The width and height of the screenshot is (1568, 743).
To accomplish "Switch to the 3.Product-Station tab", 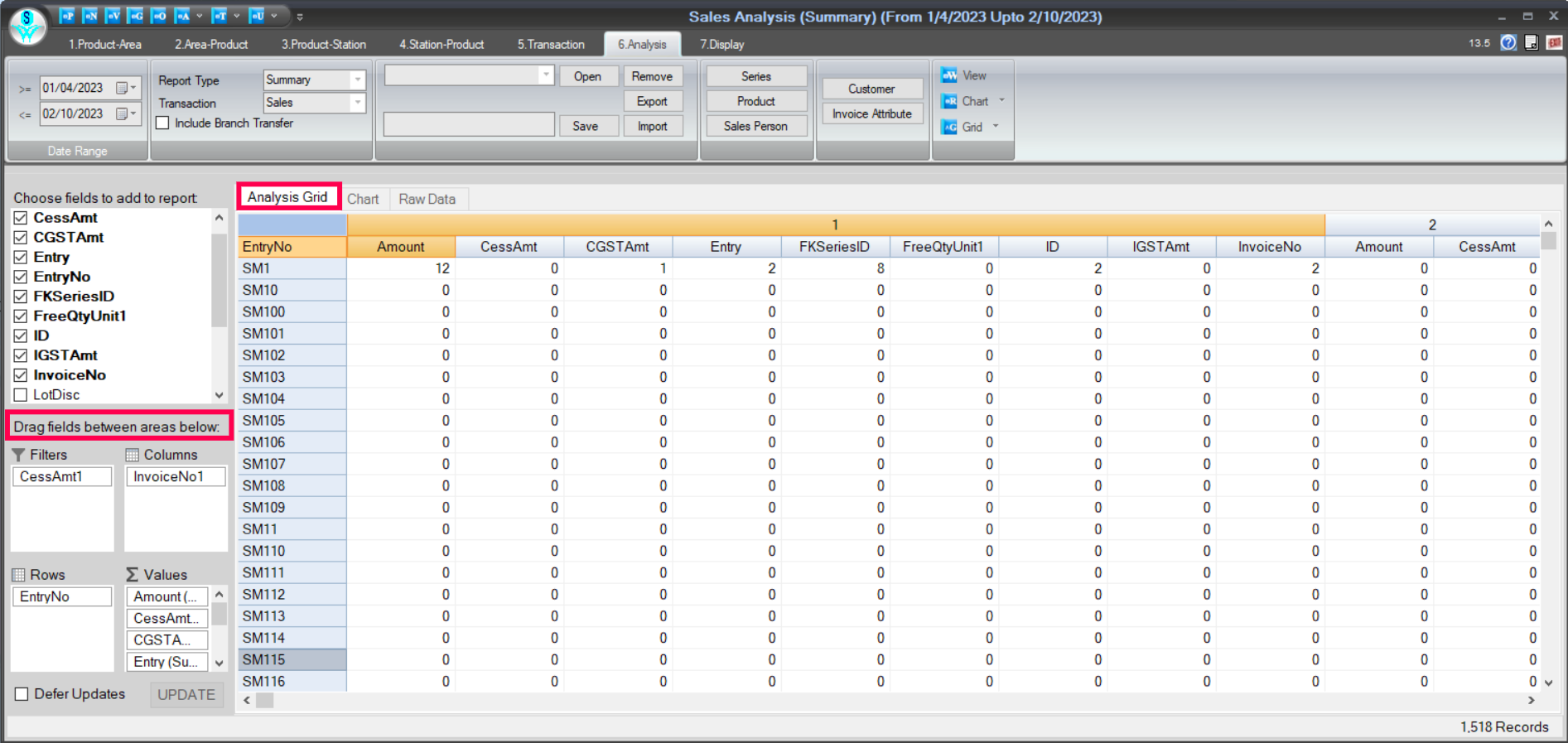I will point(324,45).
